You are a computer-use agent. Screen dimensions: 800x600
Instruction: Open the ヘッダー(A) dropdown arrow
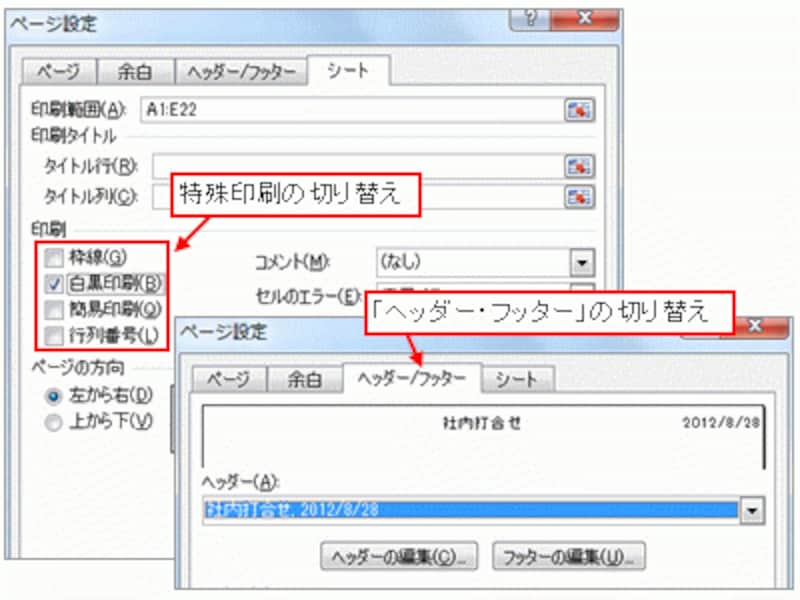pos(753,510)
